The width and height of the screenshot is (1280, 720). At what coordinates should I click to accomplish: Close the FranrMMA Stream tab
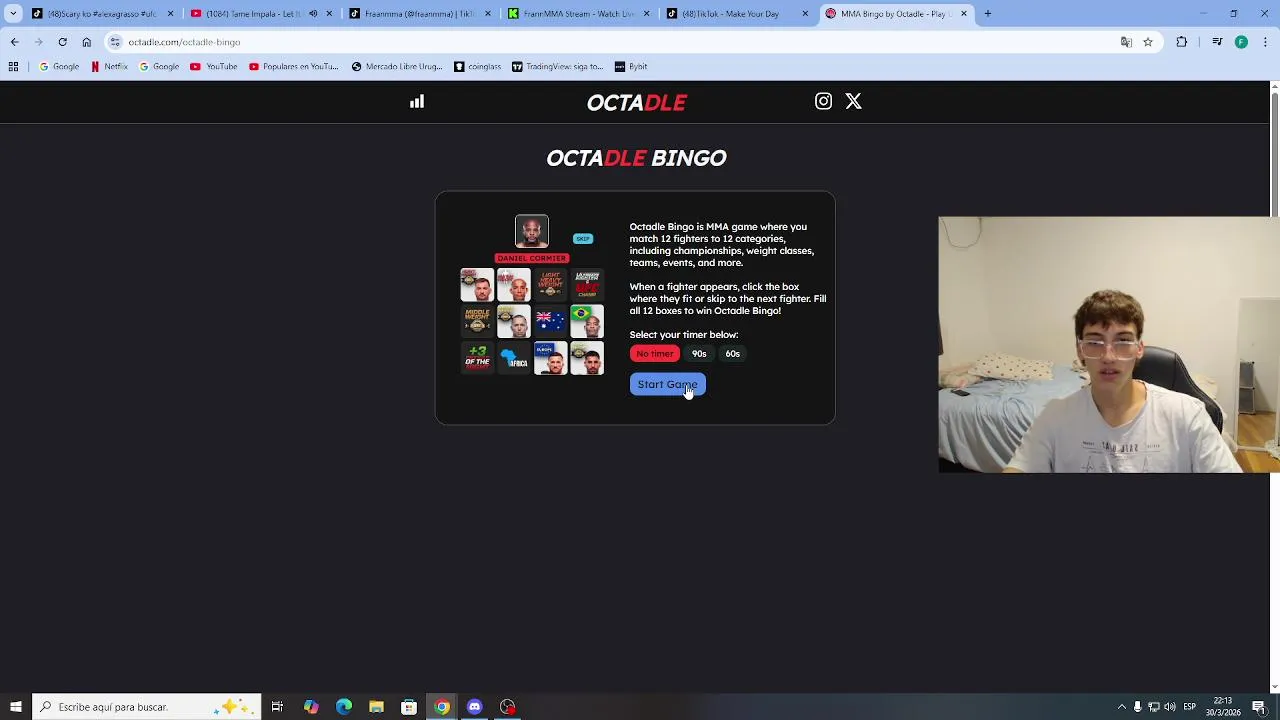646,14
